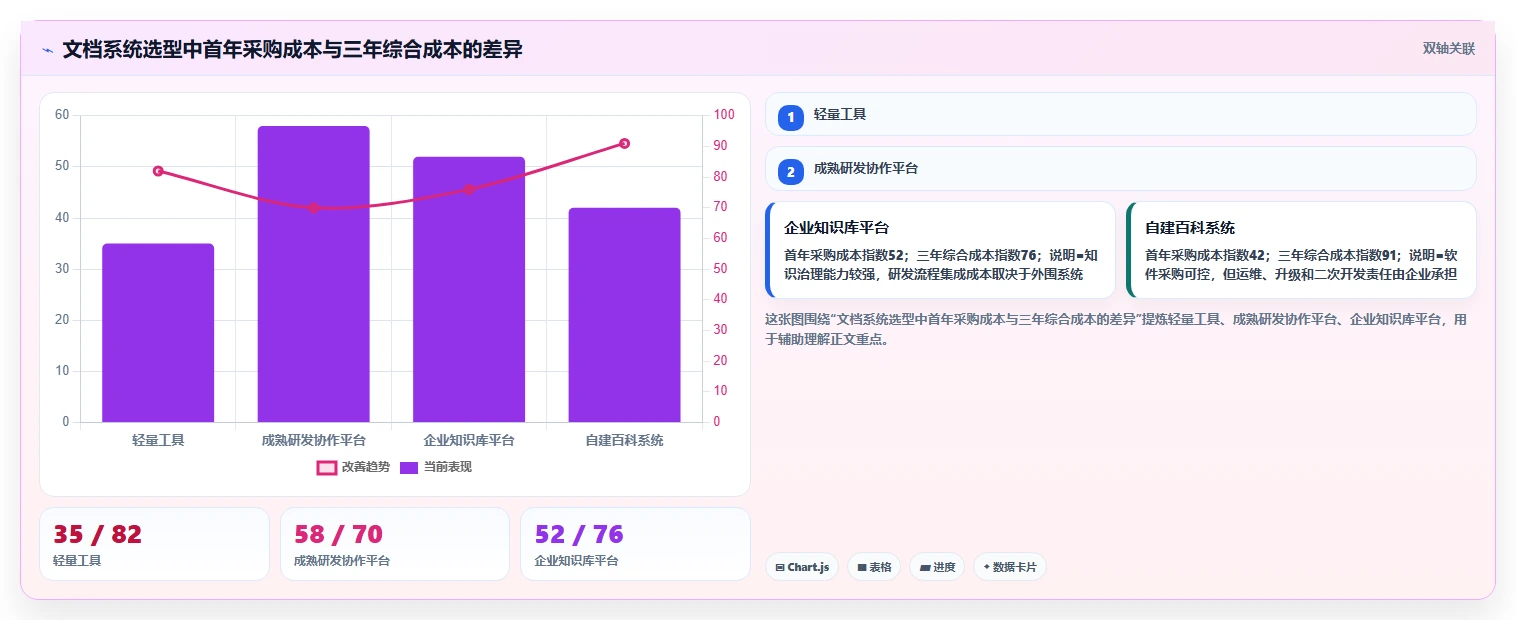The height and width of the screenshot is (620, 1516).
Task: Click the line point above 自建百科系统
Action: [624, 143]
